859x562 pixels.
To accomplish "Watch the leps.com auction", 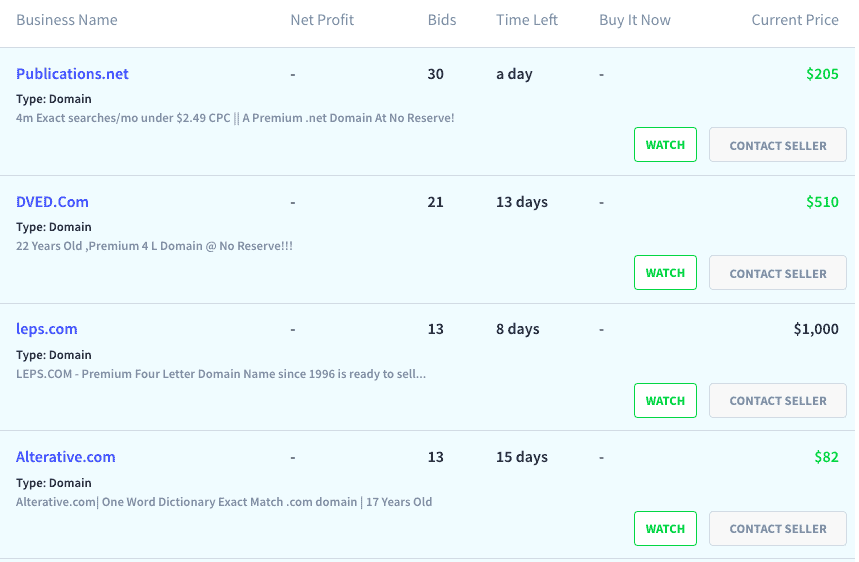I will 665,400.
